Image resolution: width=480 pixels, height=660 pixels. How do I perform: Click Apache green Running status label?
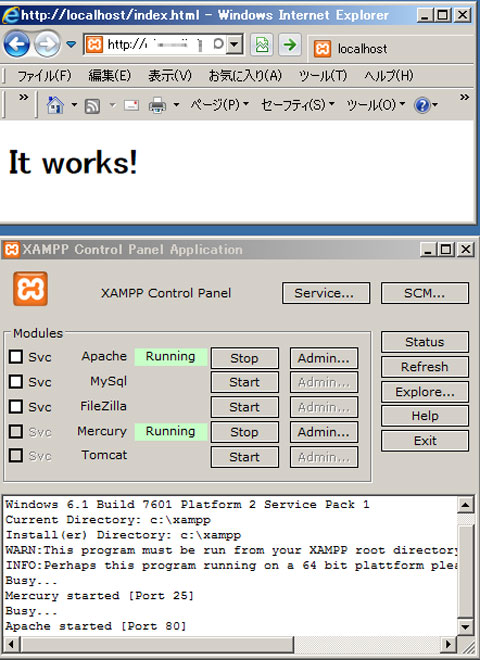pos(171,357)
